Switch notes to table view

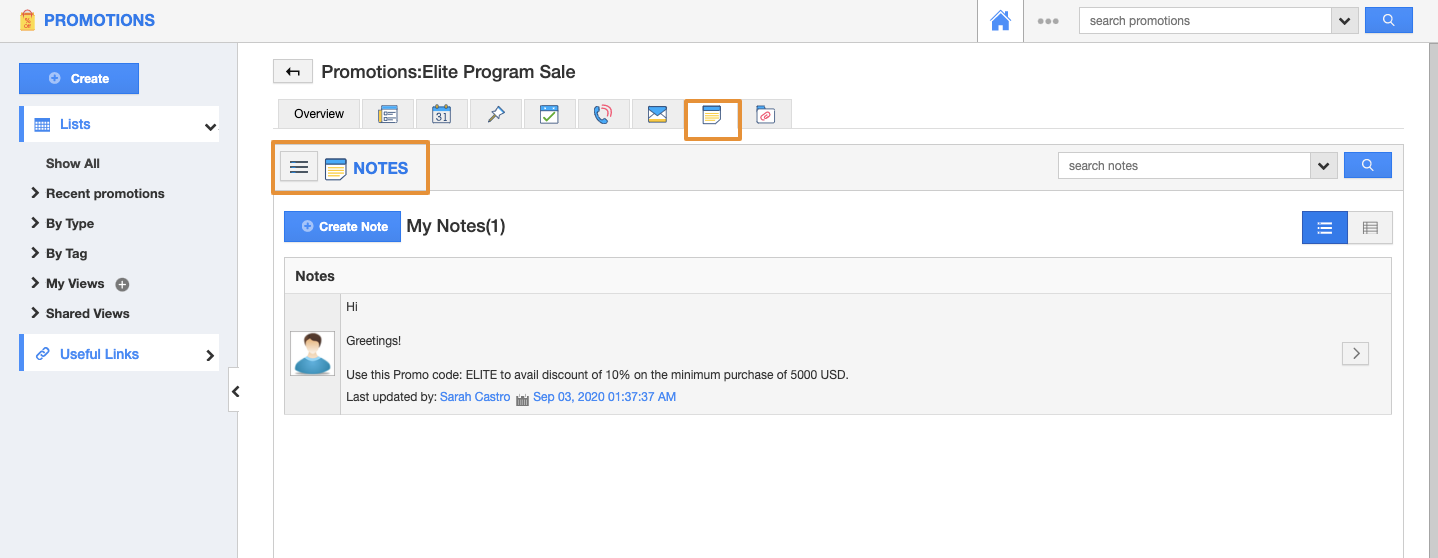tap(1370, 228)
